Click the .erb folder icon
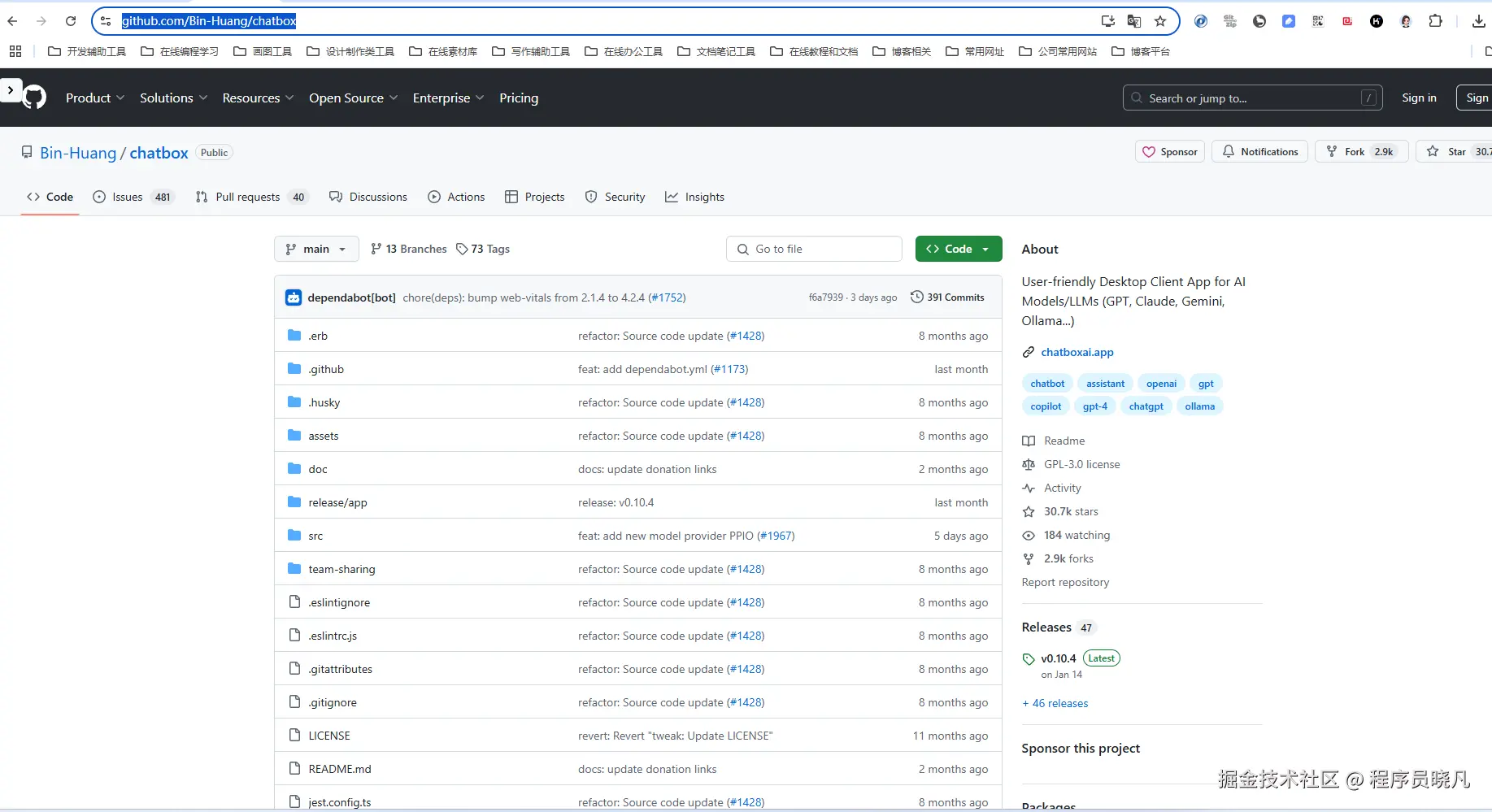Viewport: 1492px width, 812px height. [294, 335]
